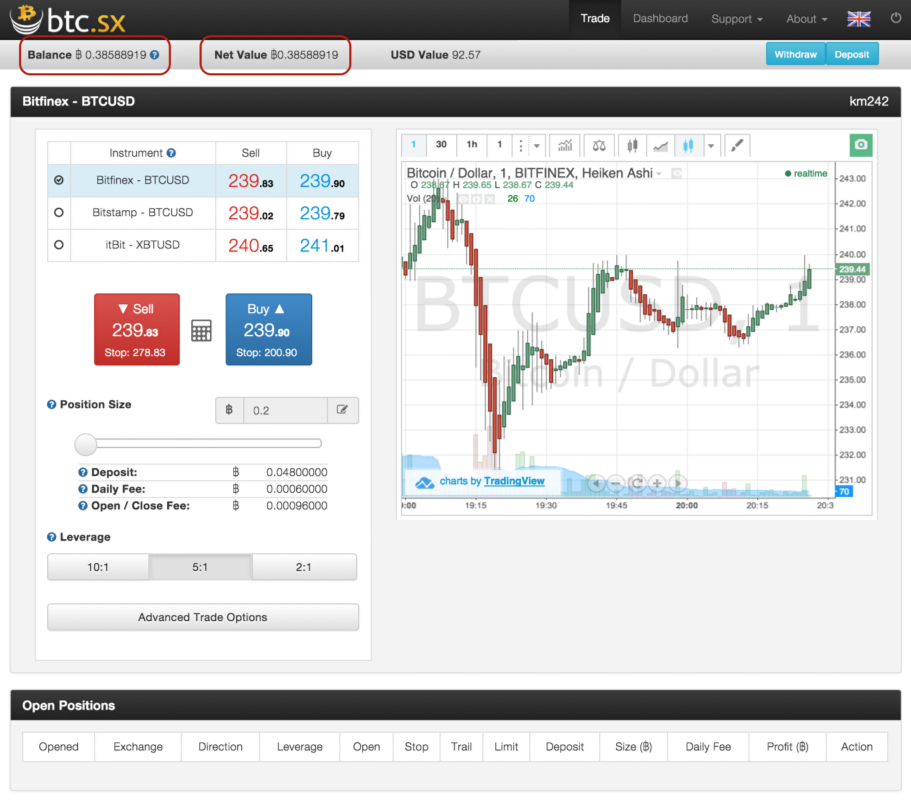Viewport: 911px width, 800px height.
Task: Click the compare scales icon
Action: tap(599, 145)
